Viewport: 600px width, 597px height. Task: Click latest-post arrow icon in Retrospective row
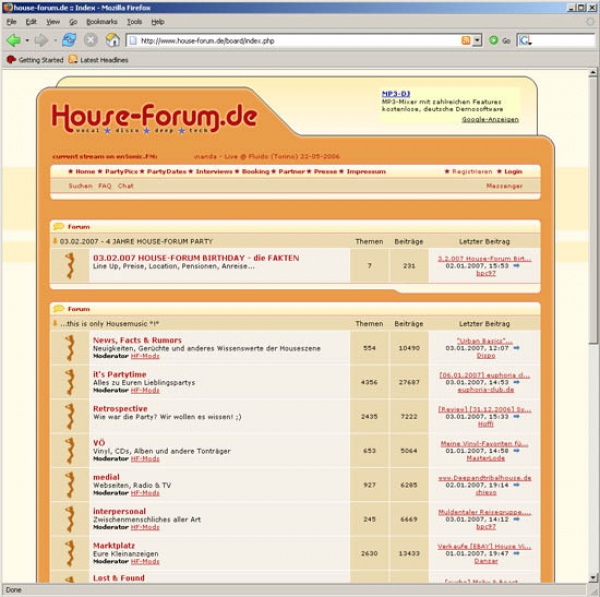tap(516, 416)
